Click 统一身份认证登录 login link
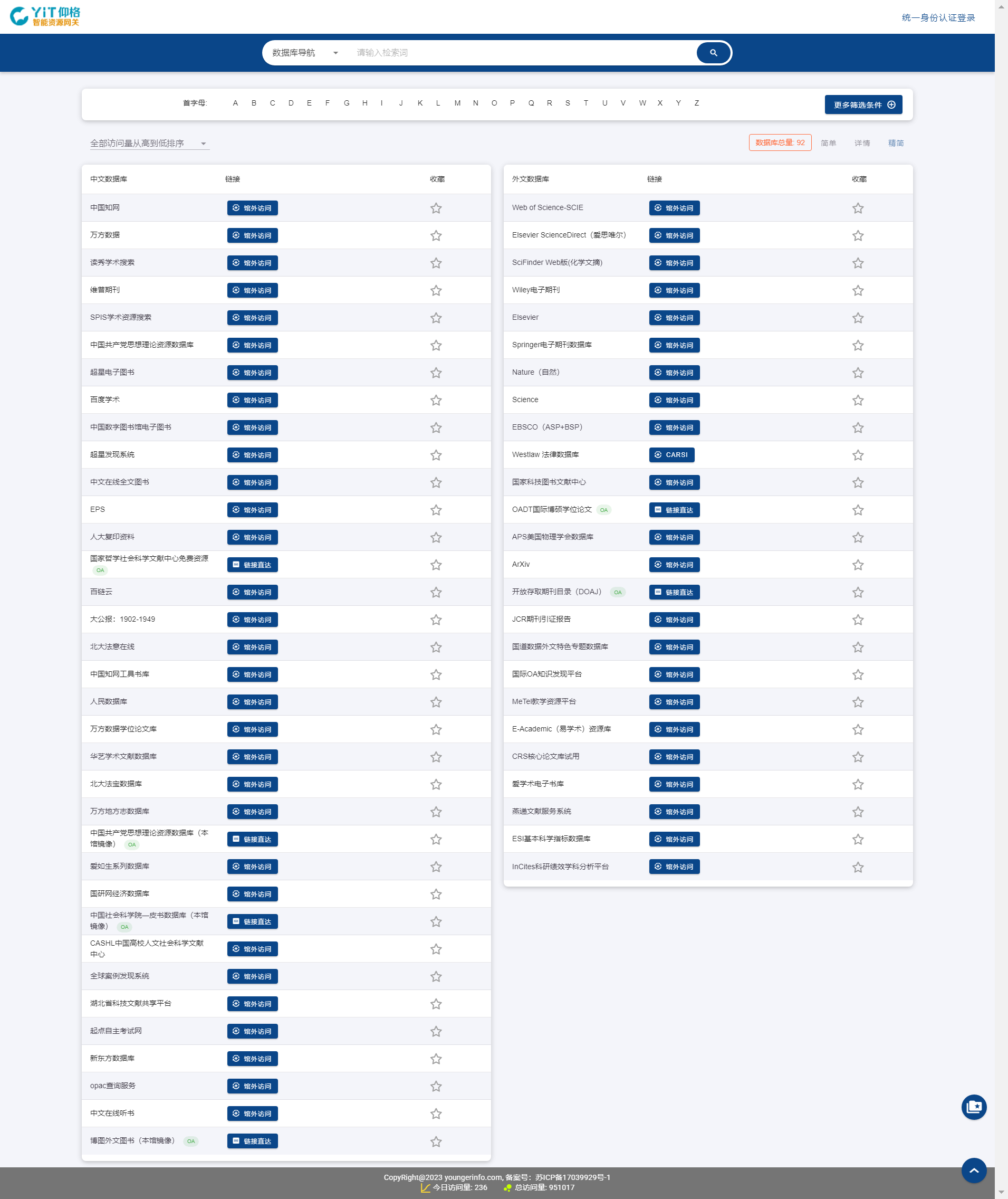Image resolution: width=1008 pixels, height=1199 pixels. 938,18
